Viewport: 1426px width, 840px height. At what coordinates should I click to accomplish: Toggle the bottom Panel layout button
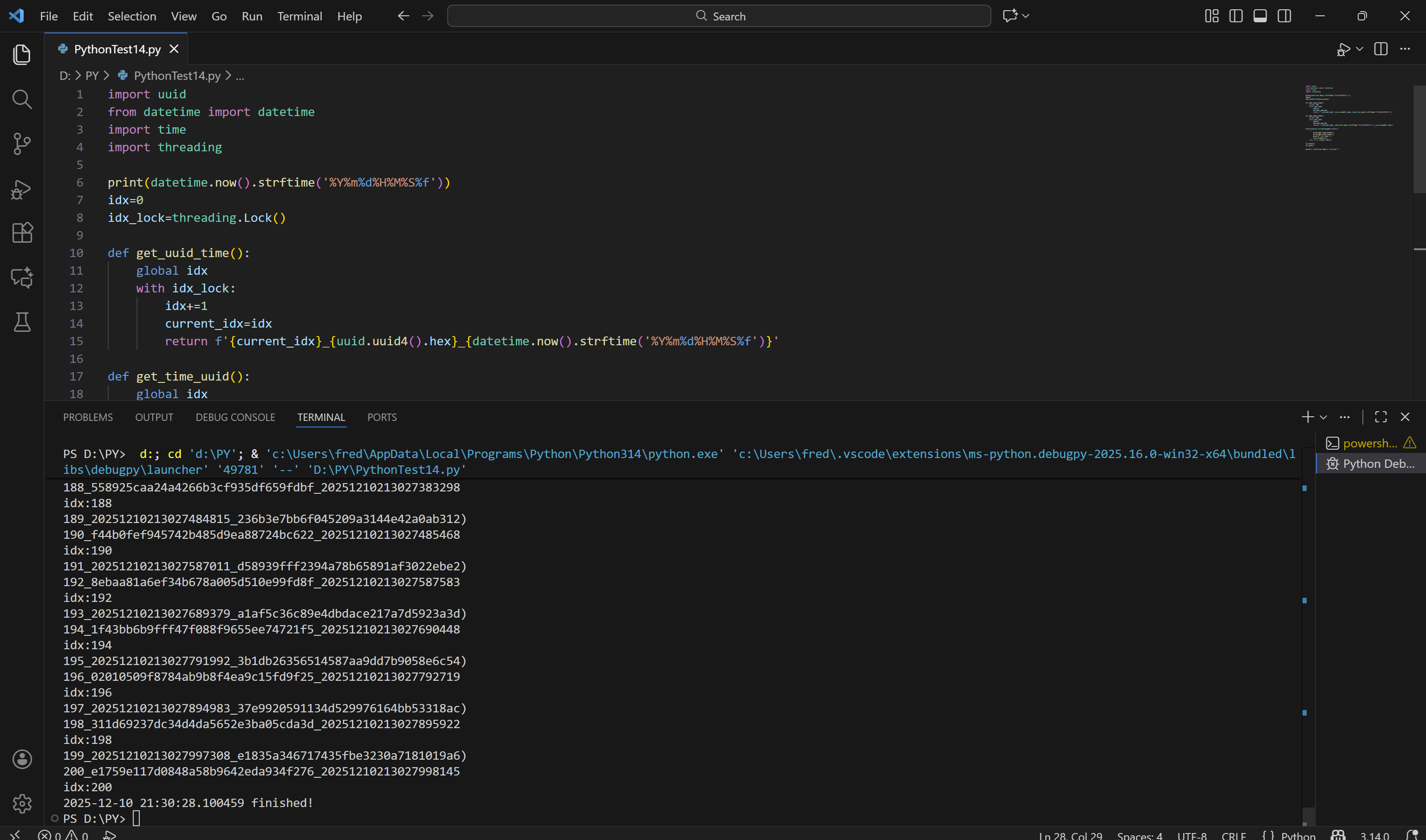pos(1260,16)
